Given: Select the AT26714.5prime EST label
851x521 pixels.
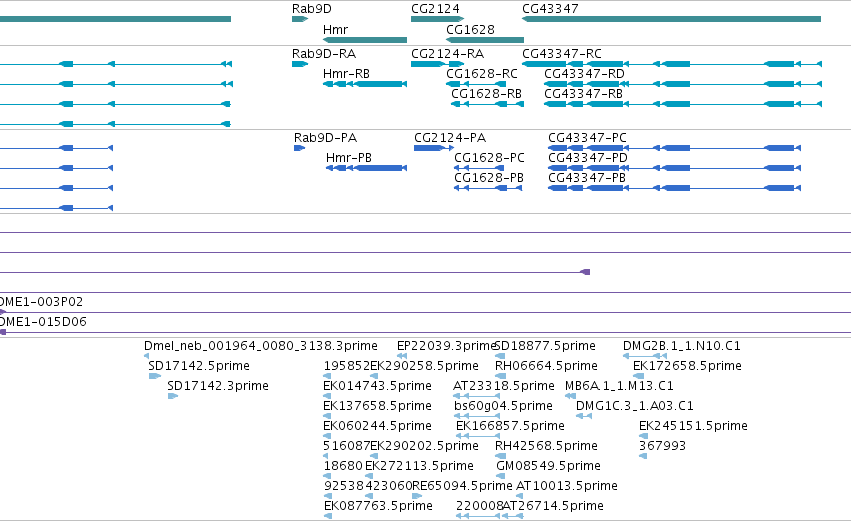Looking at the screenshot, I should 553,506.
